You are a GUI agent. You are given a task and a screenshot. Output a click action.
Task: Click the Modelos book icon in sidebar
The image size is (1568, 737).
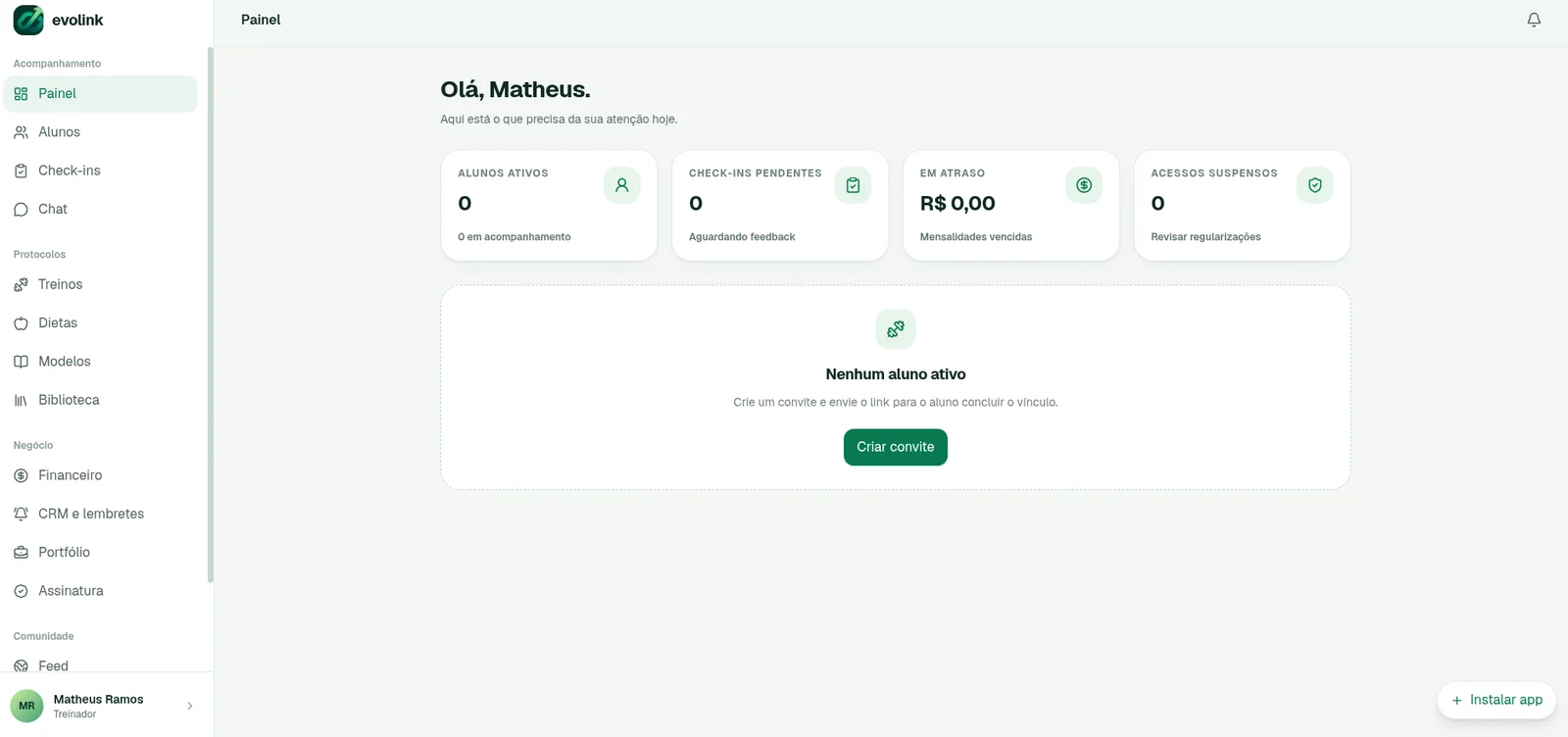(21, 362)
